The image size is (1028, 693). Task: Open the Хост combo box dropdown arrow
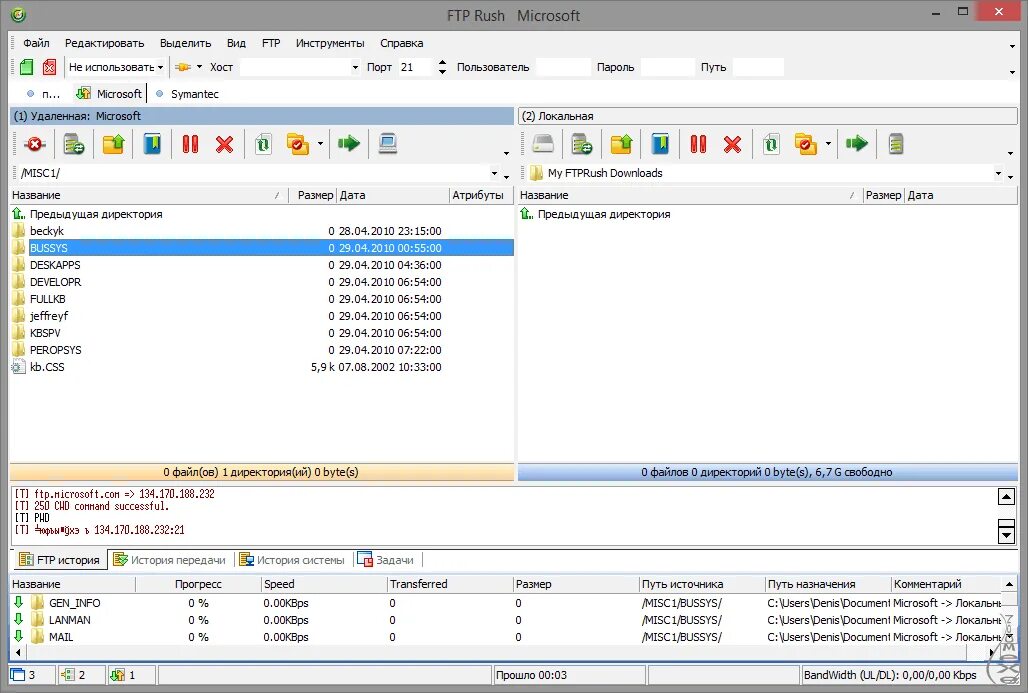[355, 67]
